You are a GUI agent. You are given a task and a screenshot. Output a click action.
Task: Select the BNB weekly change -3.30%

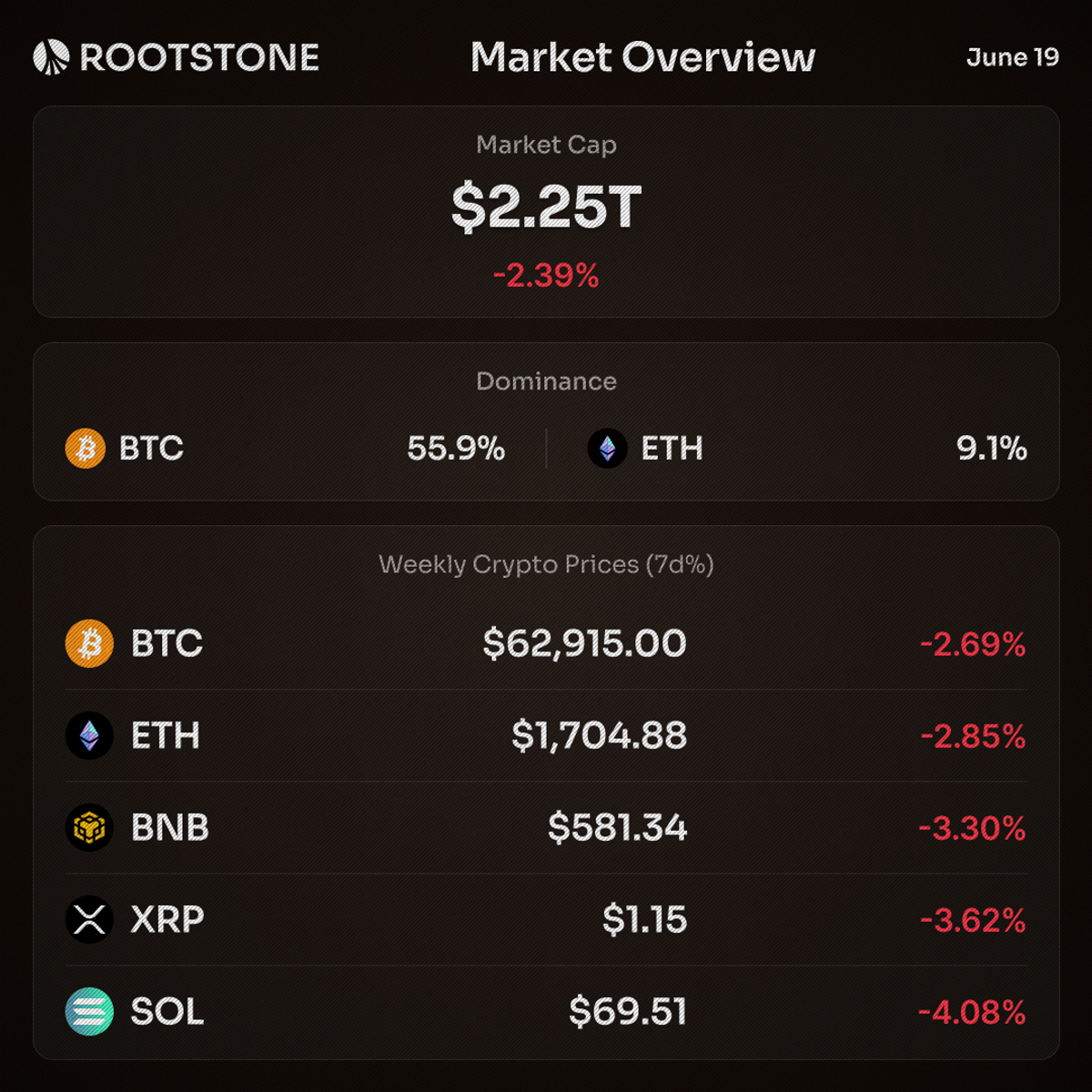(972, 828)
